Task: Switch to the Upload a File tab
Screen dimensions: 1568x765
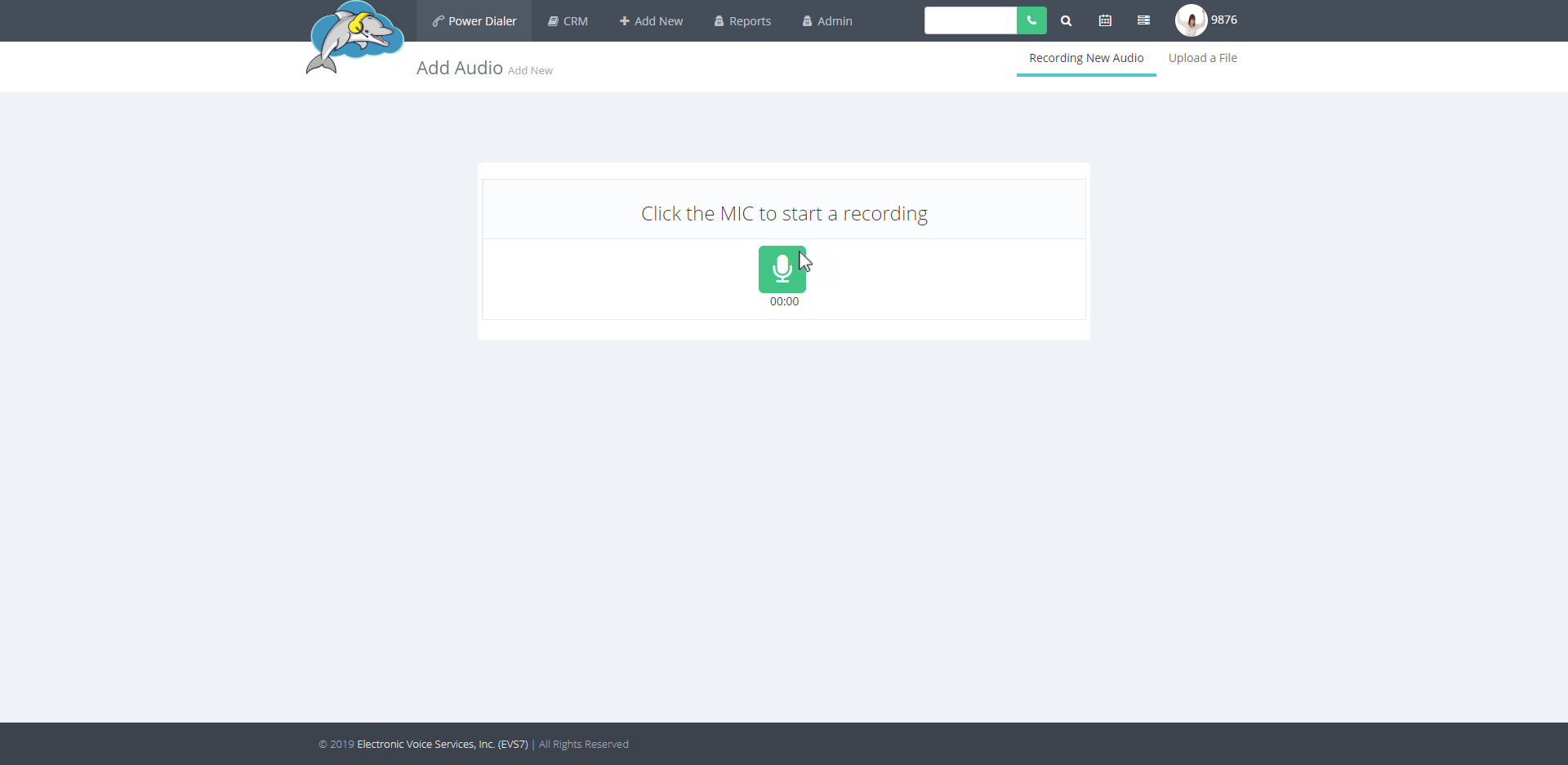Action: pos(1202,58)
